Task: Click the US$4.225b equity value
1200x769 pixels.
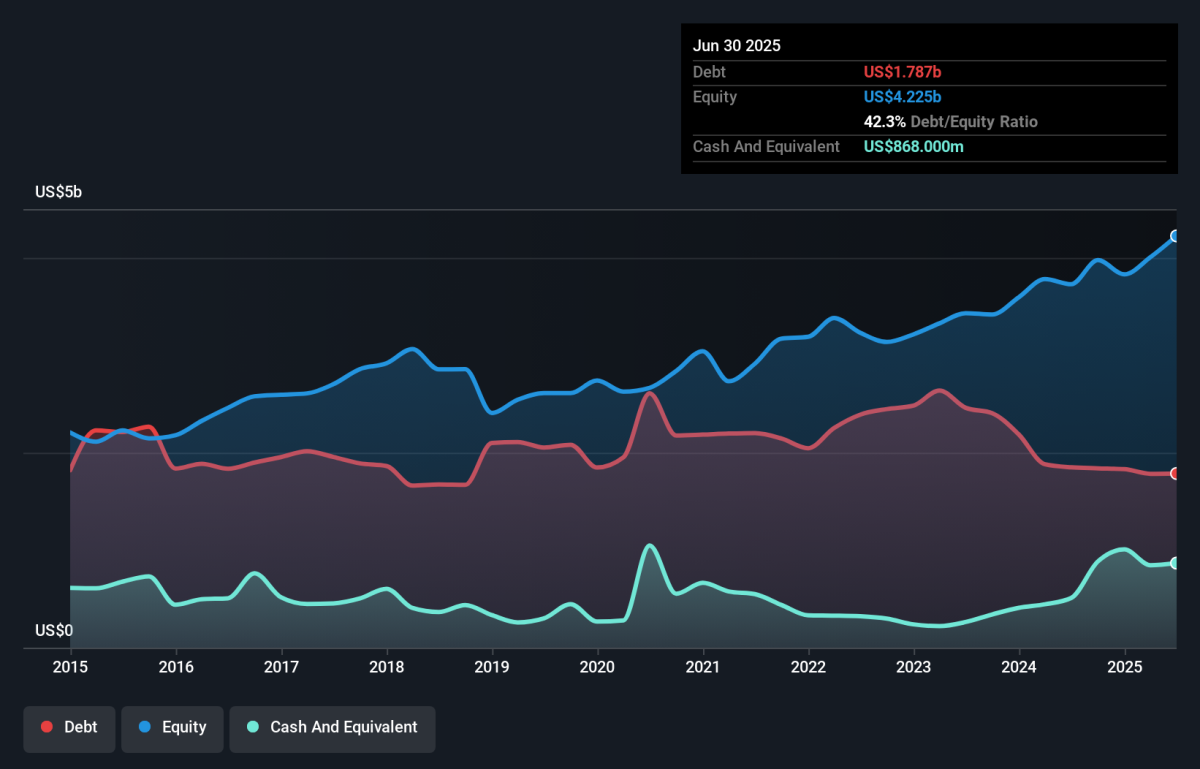Action: click(902, 97)
